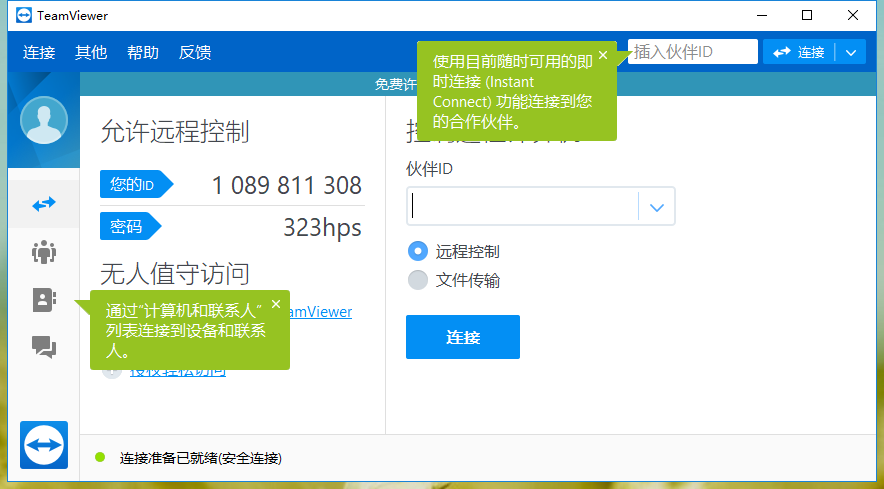This screenshot has height=489, width=884.
Task: Click the 您的ID label
Action: (136, 184)
